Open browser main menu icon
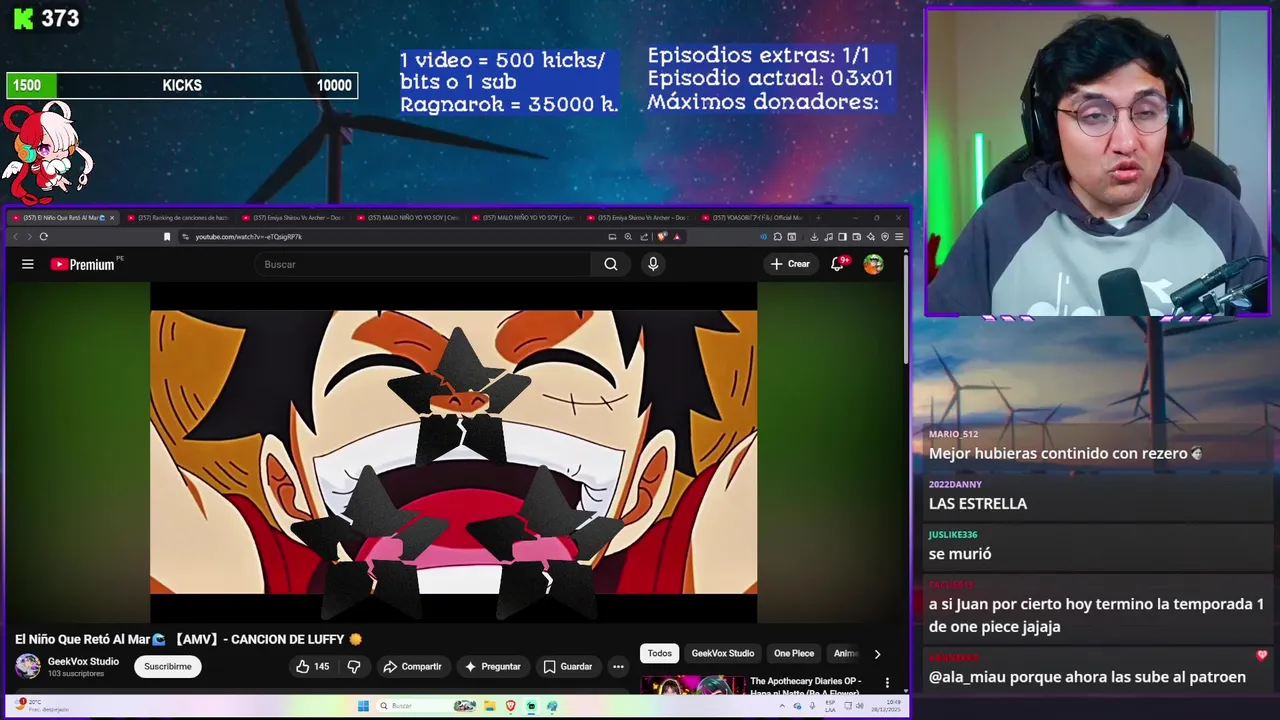Screen dimensions: 1280x720 [x=899, y=237]
